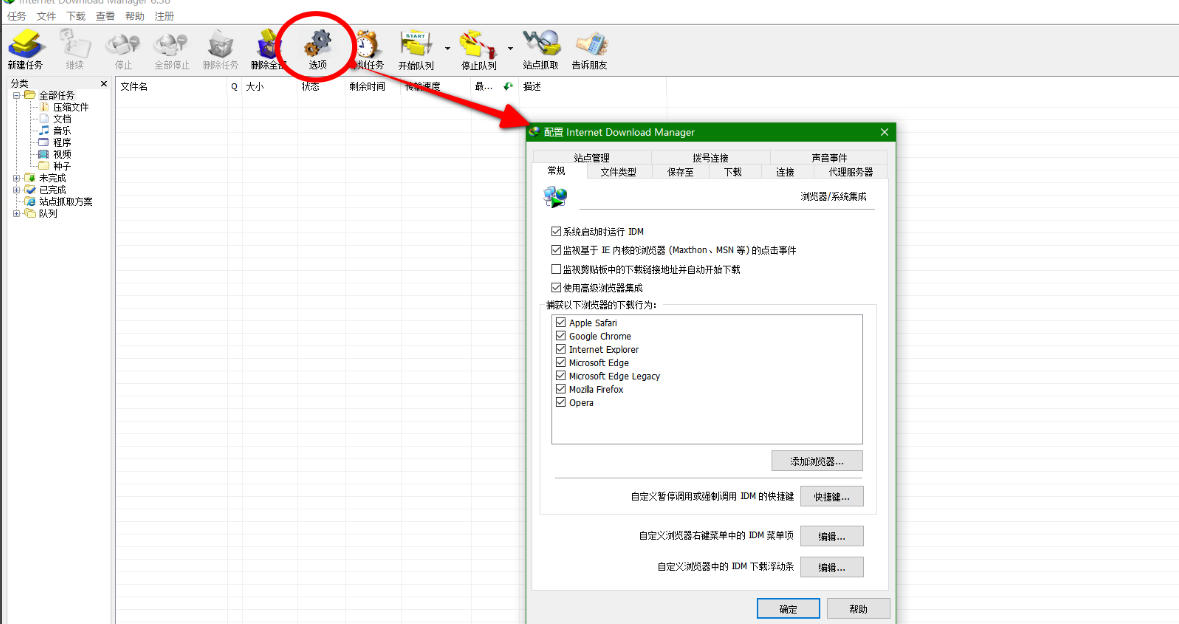Click the 开始队列 toolbar icon

pyautogui.click(x=416, y=50)
